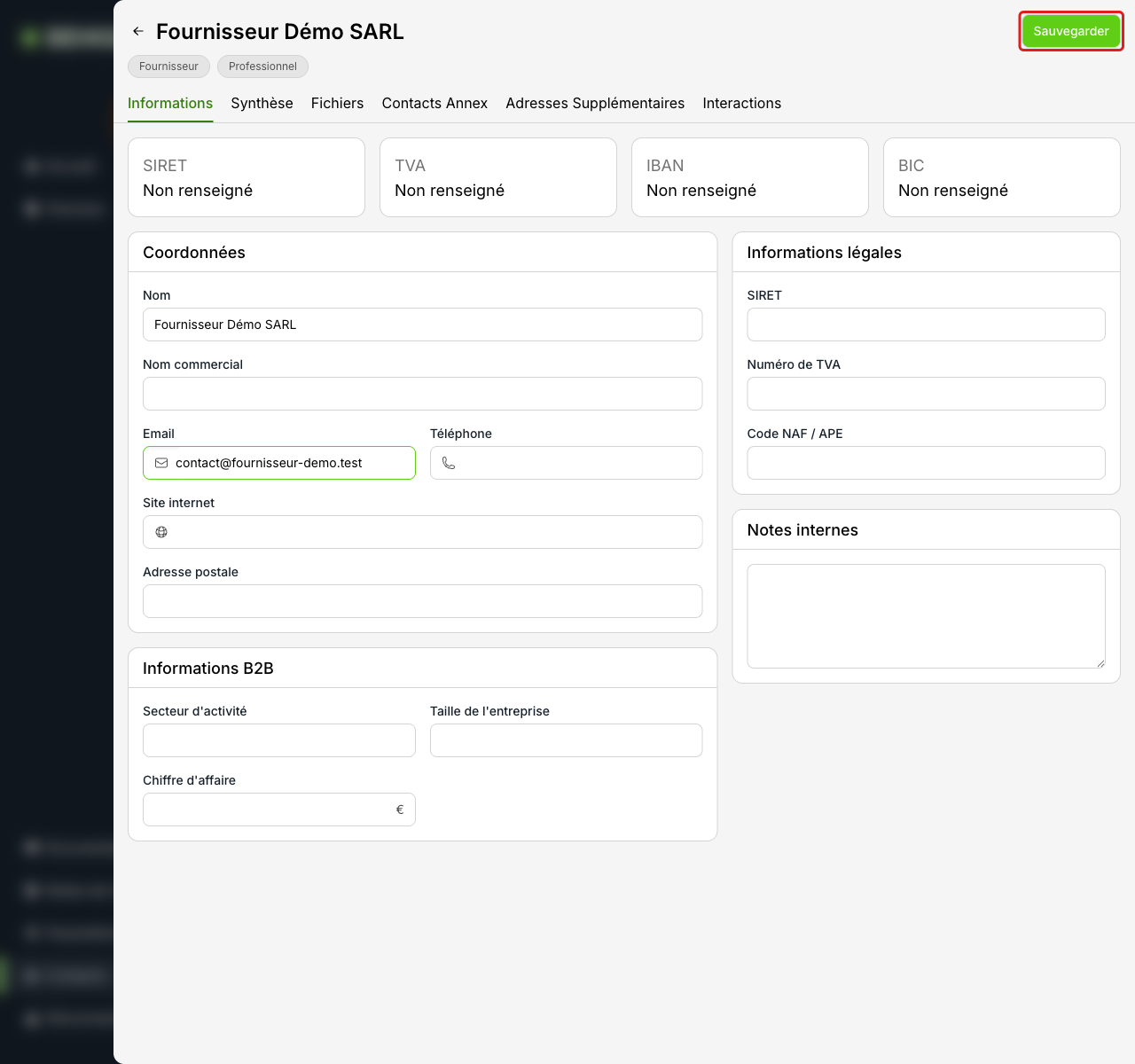Click the globe icon in Site internet field
The image size is (1135, 1064).
pyautogui.click(x=161, y=532)
